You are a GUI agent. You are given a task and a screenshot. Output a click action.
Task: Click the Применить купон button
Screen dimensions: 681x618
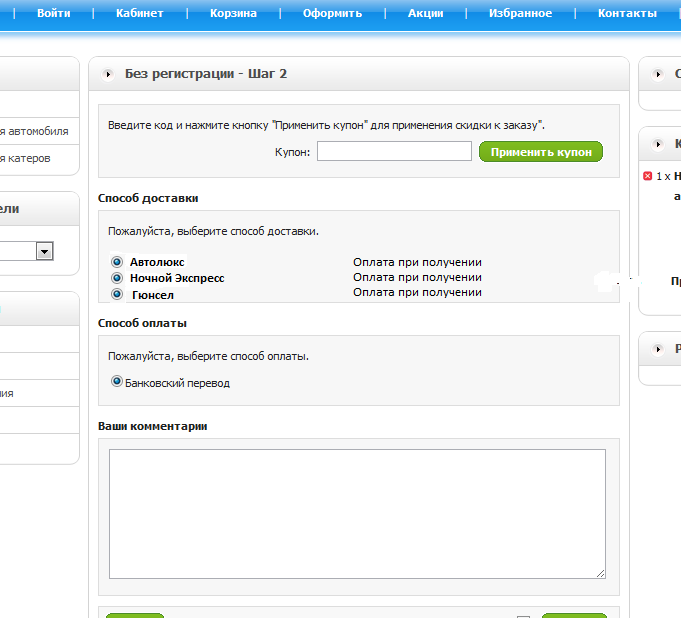click(x=541, y=152)
